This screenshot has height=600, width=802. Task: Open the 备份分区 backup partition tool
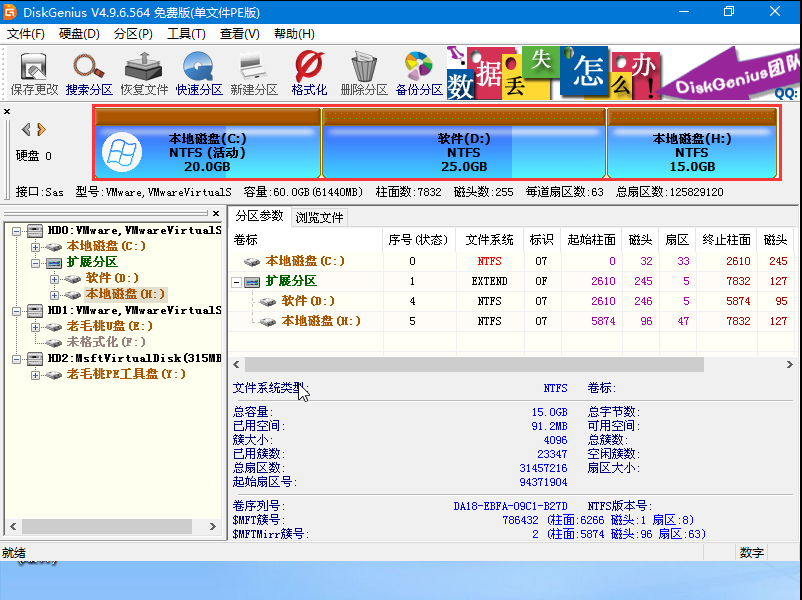(x=419, y=73)
